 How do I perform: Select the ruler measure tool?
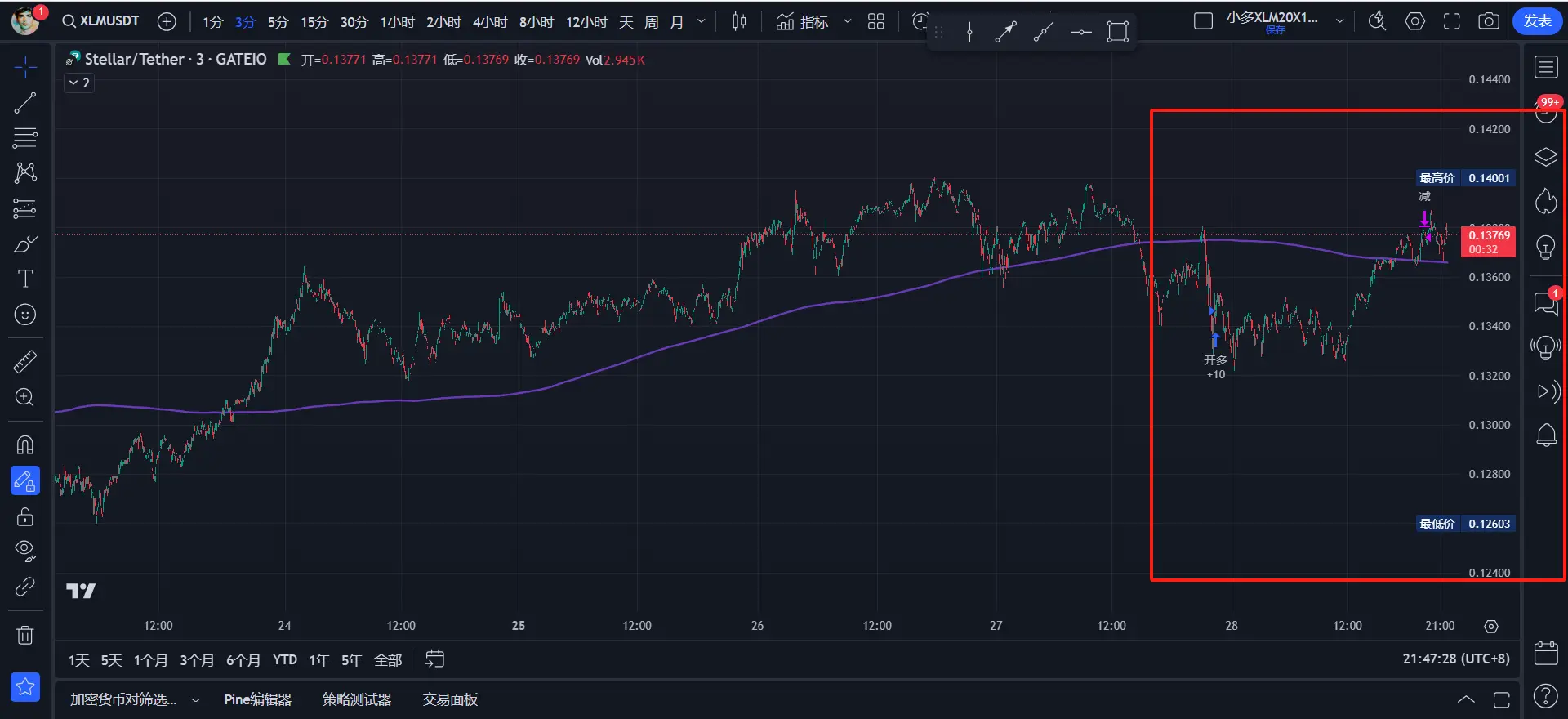click(x=25, y=361)
